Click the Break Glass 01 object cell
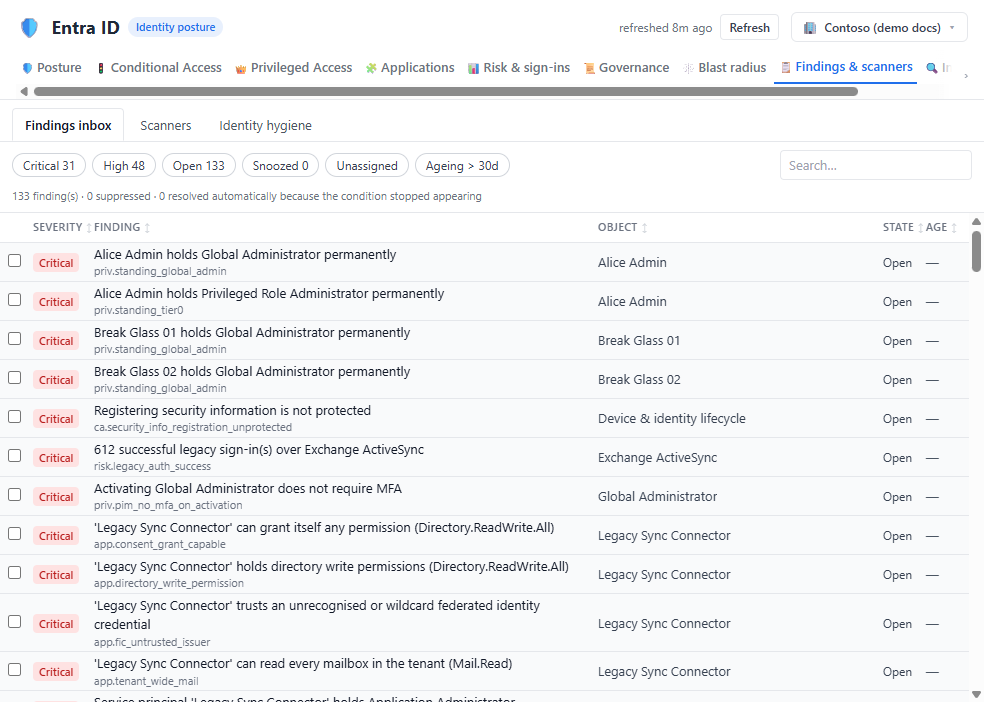The image size is (984, 702). (639, 341)
